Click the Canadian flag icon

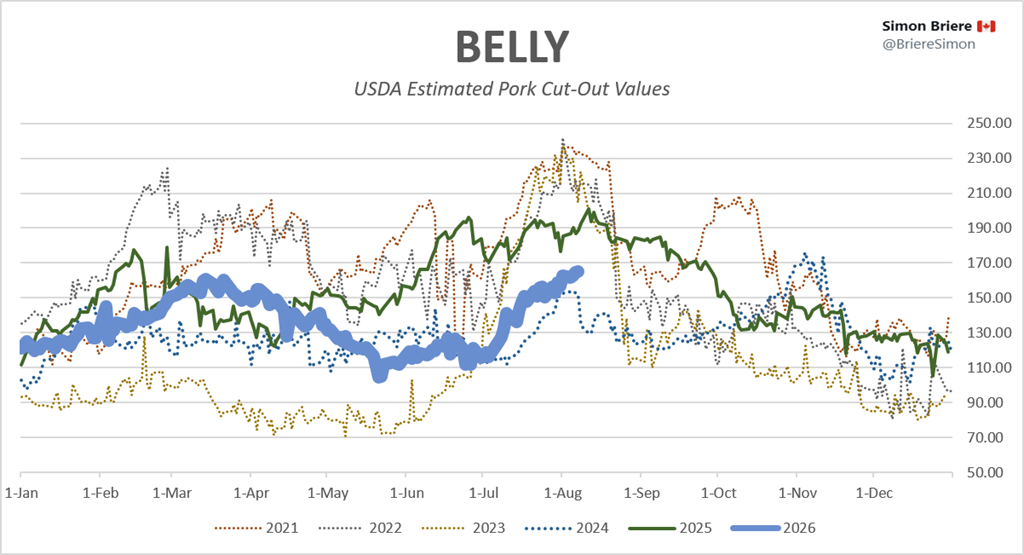click(986, 26)
